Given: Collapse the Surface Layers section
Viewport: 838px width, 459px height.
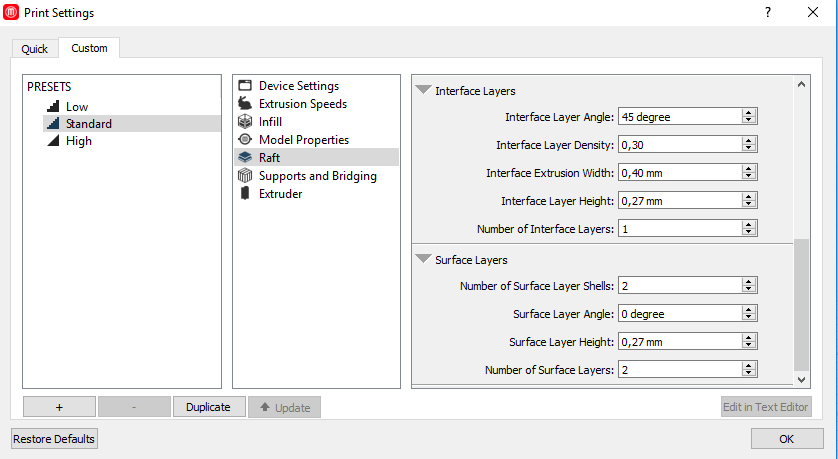Looking at the screenshot, I should (x=423, y=259).
